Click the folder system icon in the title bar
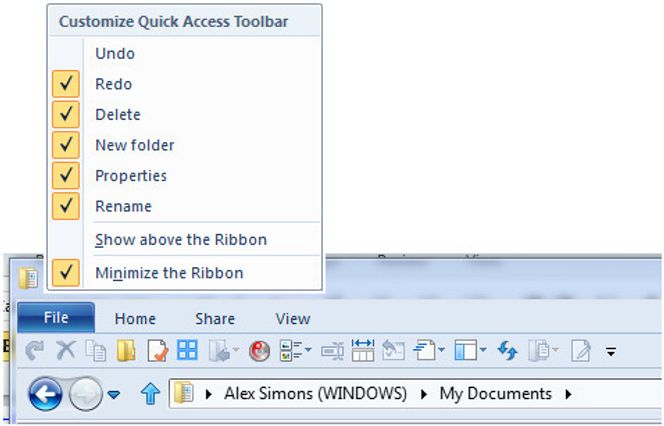This screenshot has width=664, height=426. tap(28, 278)
